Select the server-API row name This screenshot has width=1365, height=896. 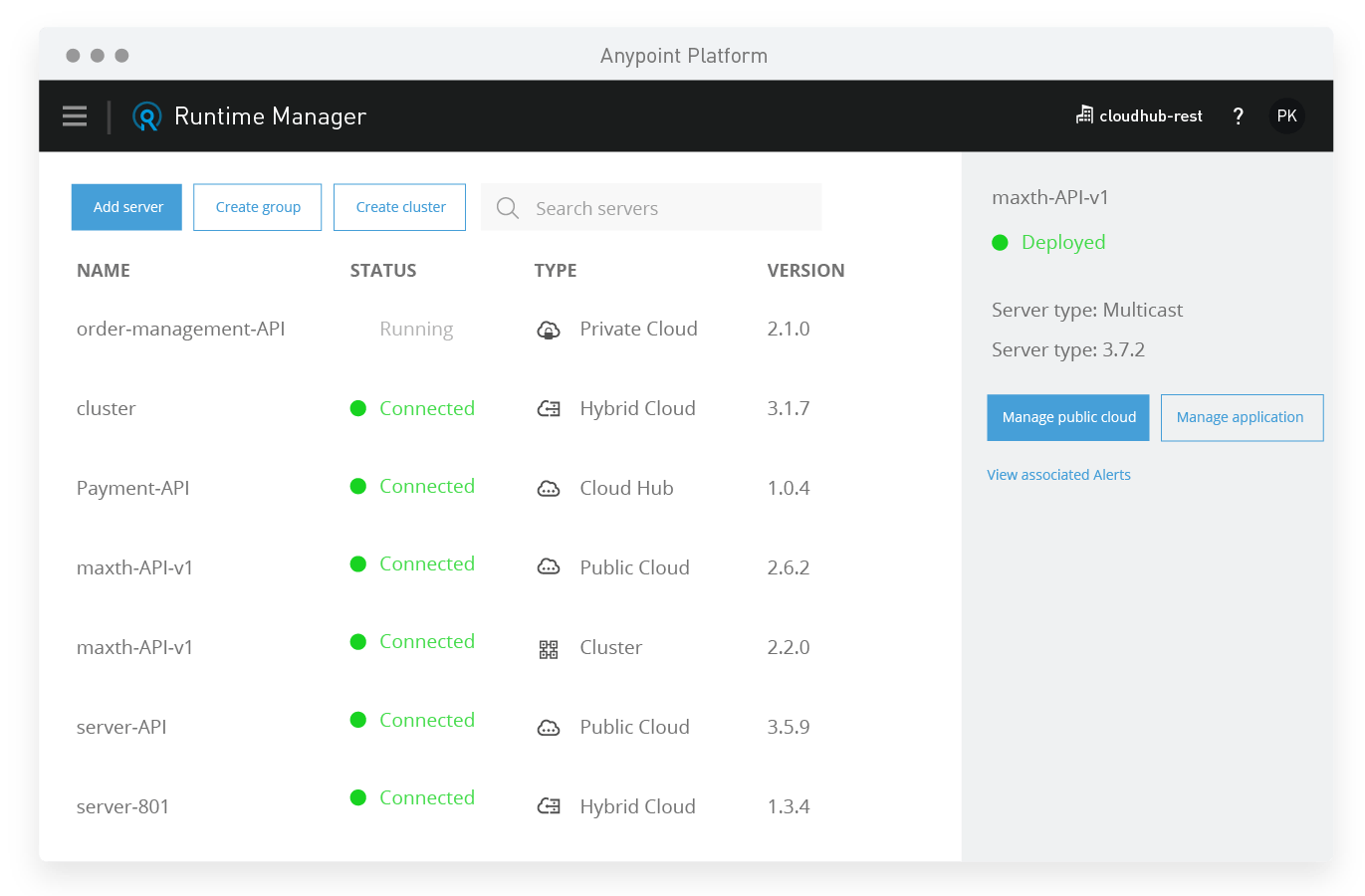(121, 727)
